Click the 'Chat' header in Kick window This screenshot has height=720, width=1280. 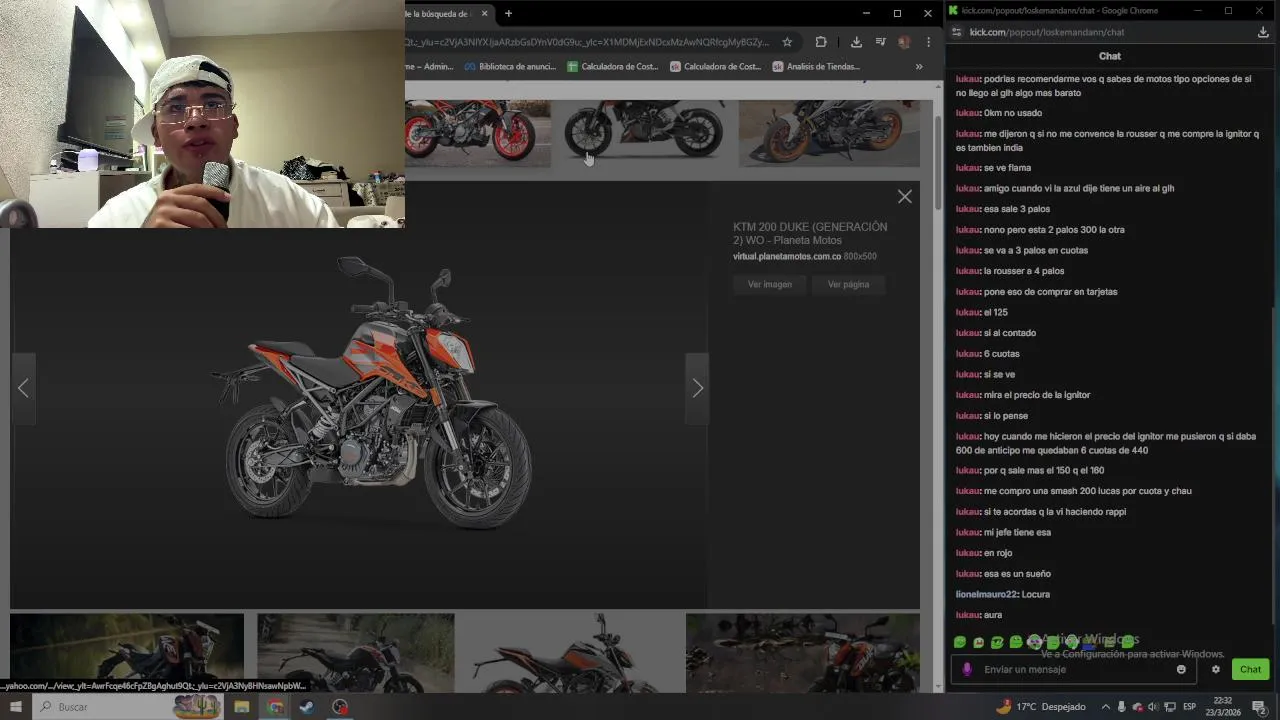(x=1110, y=56)
